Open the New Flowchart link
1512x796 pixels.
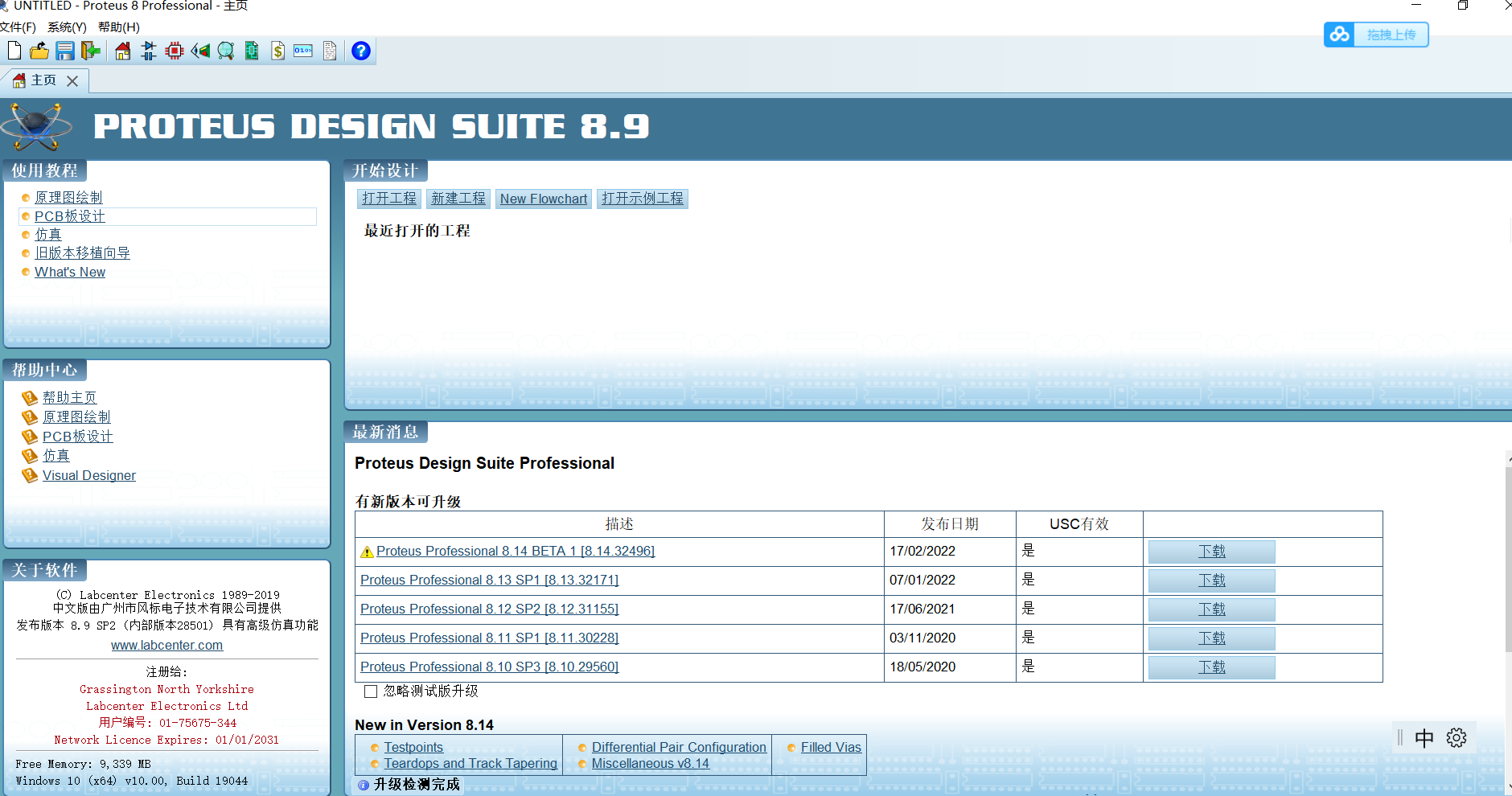pyautogui.click(x=543, y=199)
